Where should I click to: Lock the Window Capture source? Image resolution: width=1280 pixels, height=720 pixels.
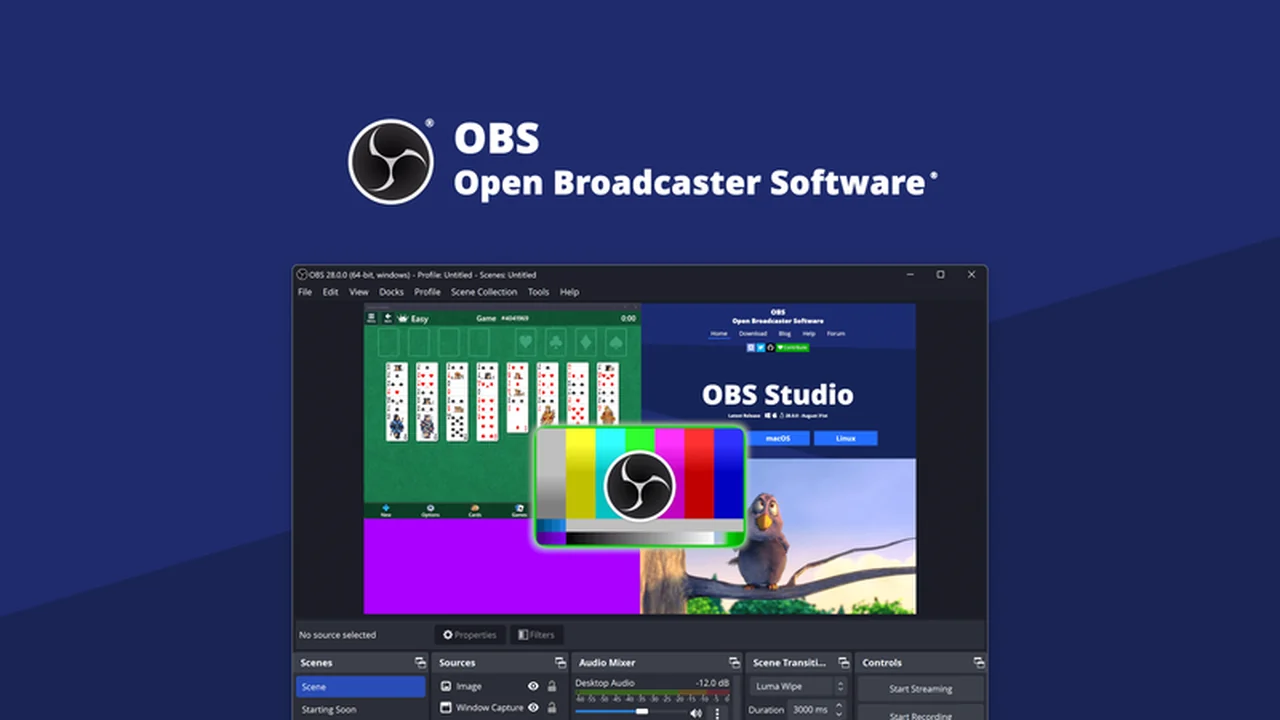[x=551, y=708]
